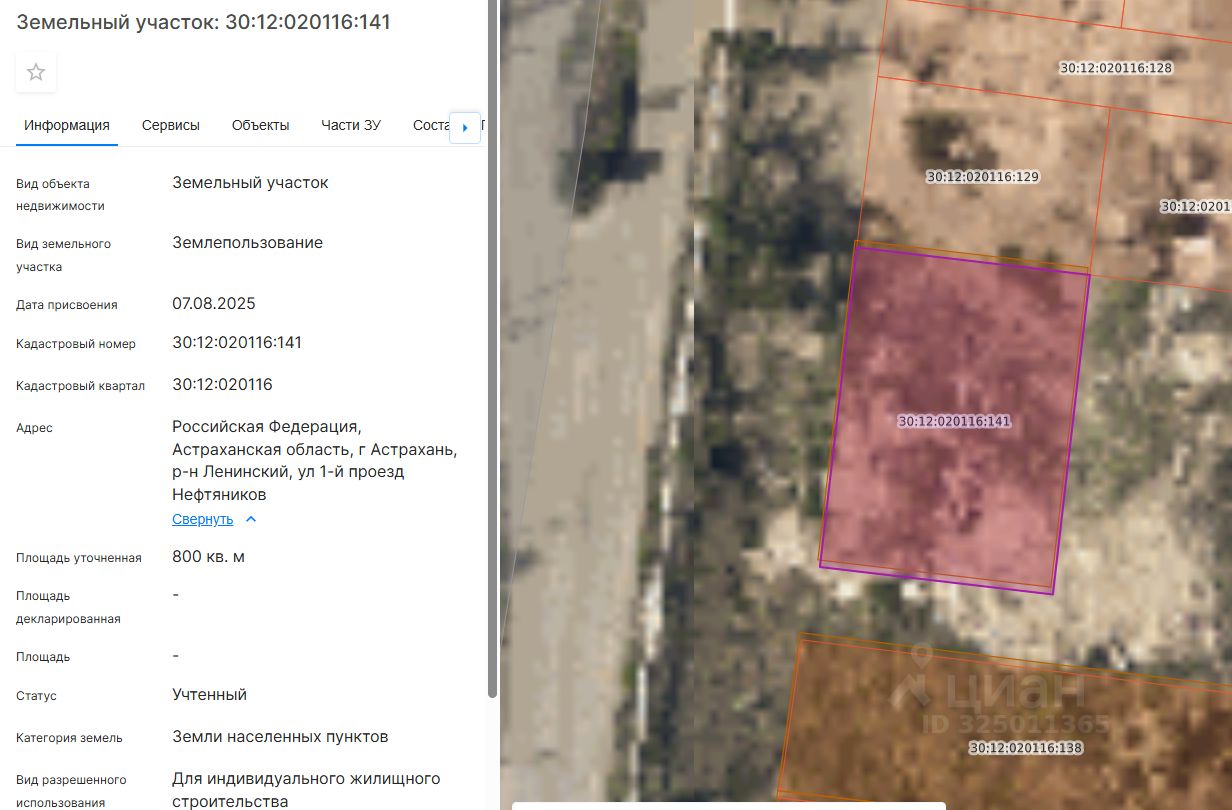Click the label Вид объекта недвижимости
Screen dimensions: 1232x810
click(x=60, y=195)
